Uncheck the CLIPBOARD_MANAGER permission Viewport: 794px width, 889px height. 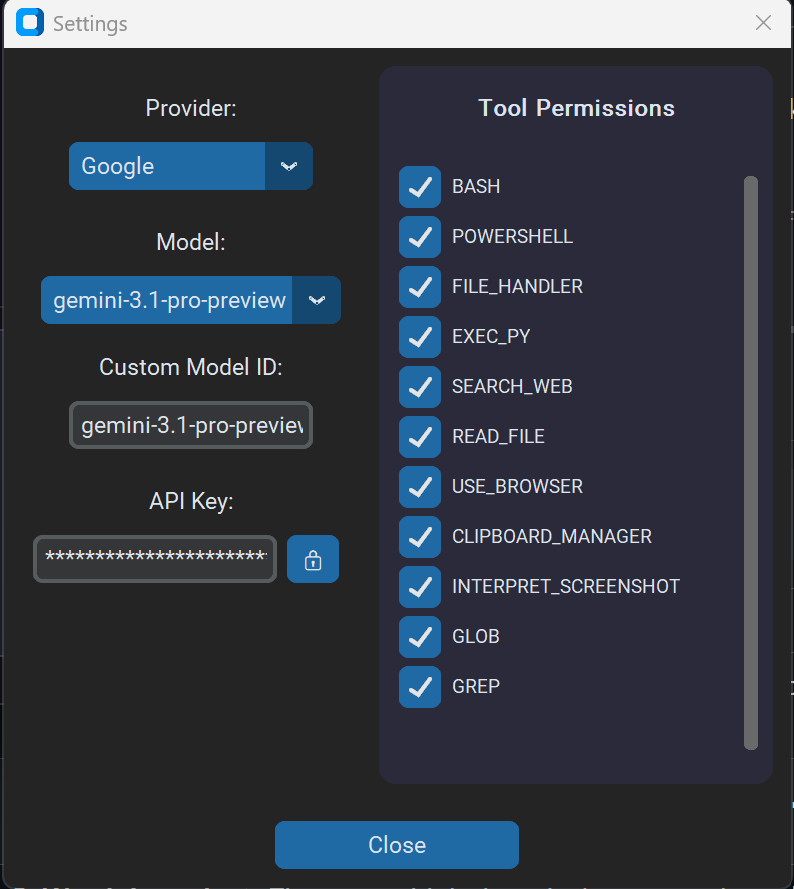pos(419,537)
